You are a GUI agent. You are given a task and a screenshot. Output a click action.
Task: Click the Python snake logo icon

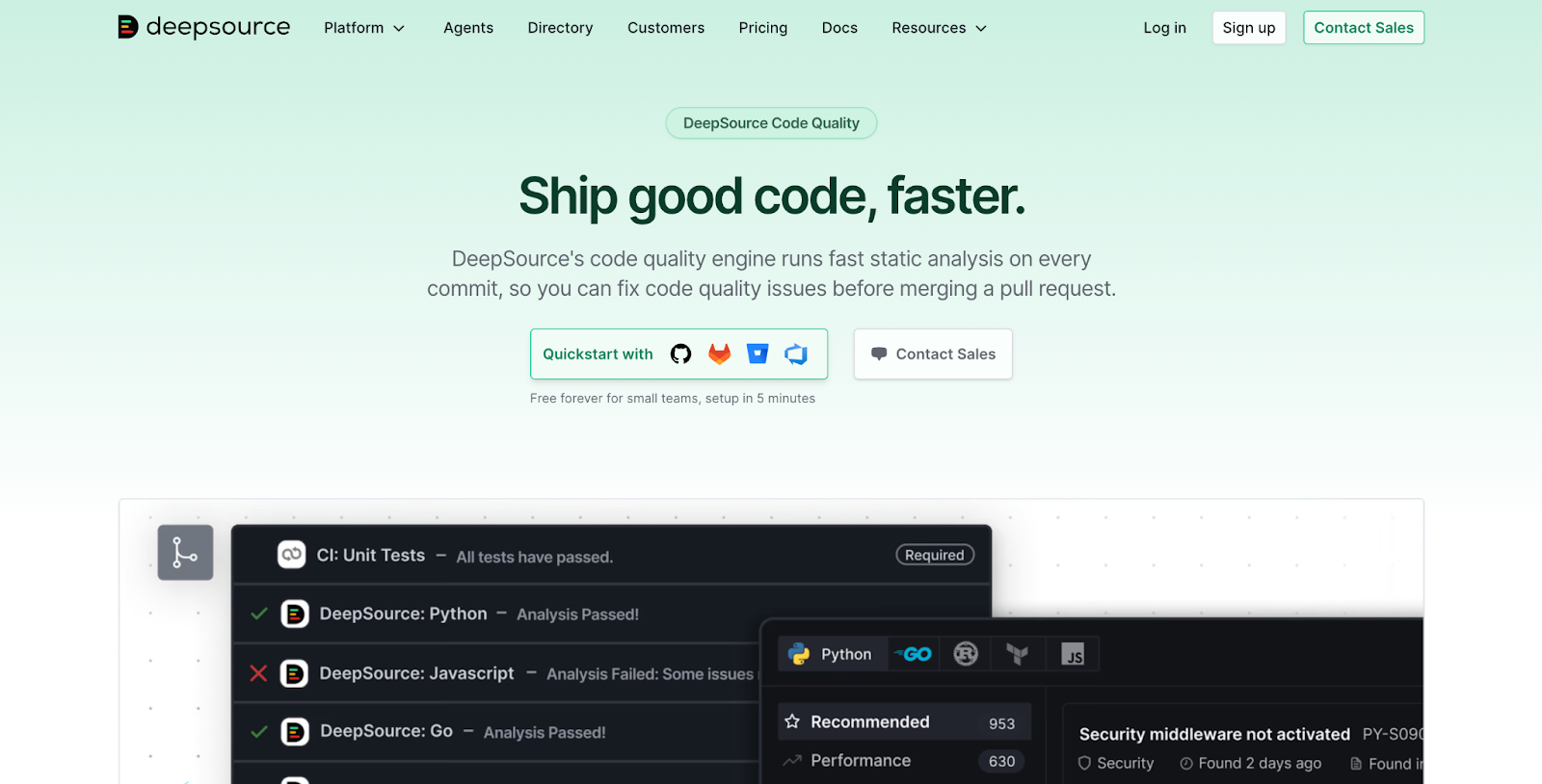pos(799,654)
